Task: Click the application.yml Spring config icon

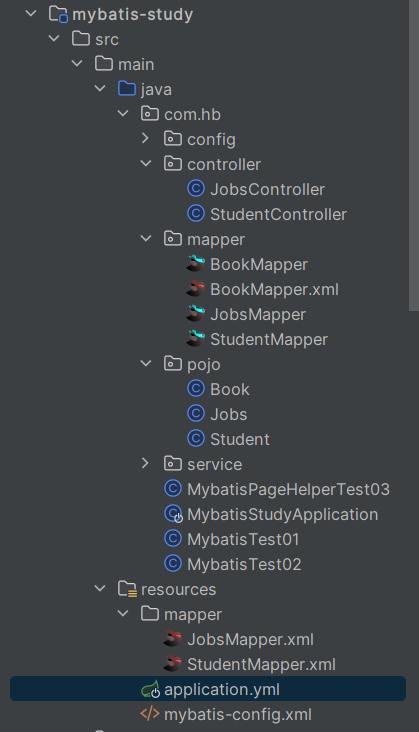Action: click(x=150, y=689)
